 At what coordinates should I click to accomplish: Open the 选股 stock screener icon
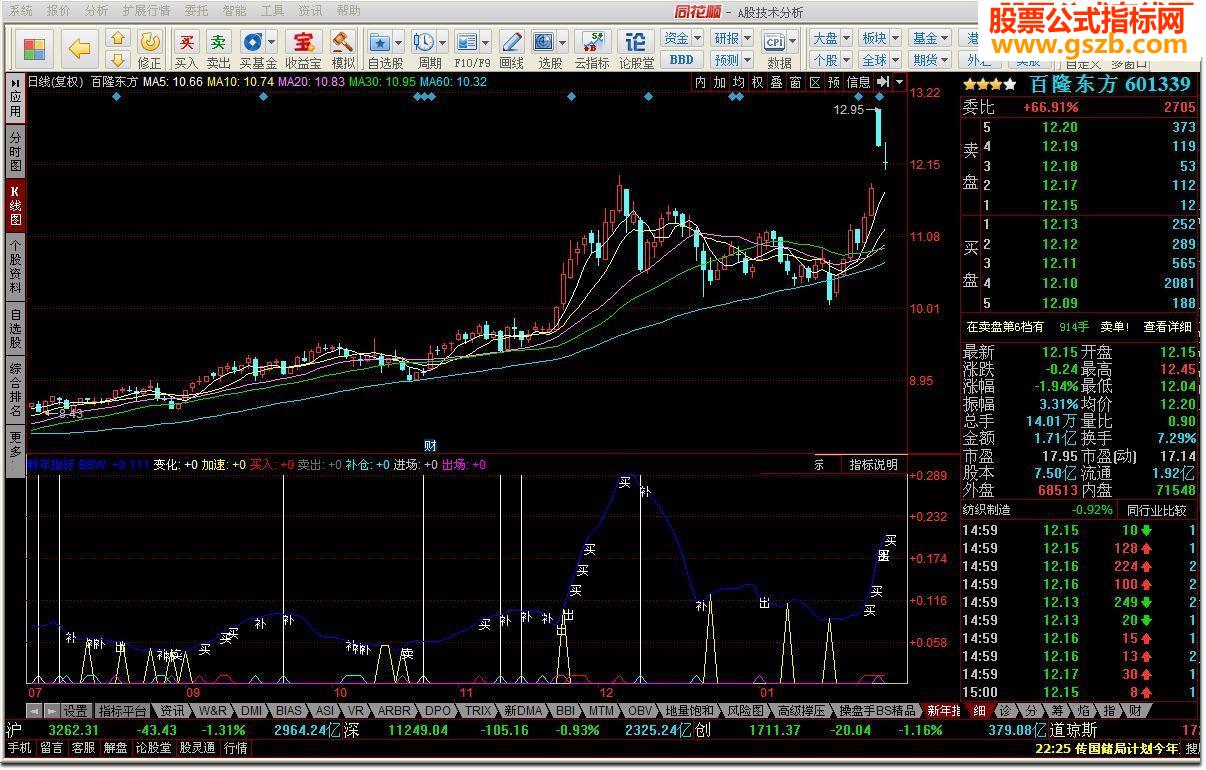click(544, 42)
